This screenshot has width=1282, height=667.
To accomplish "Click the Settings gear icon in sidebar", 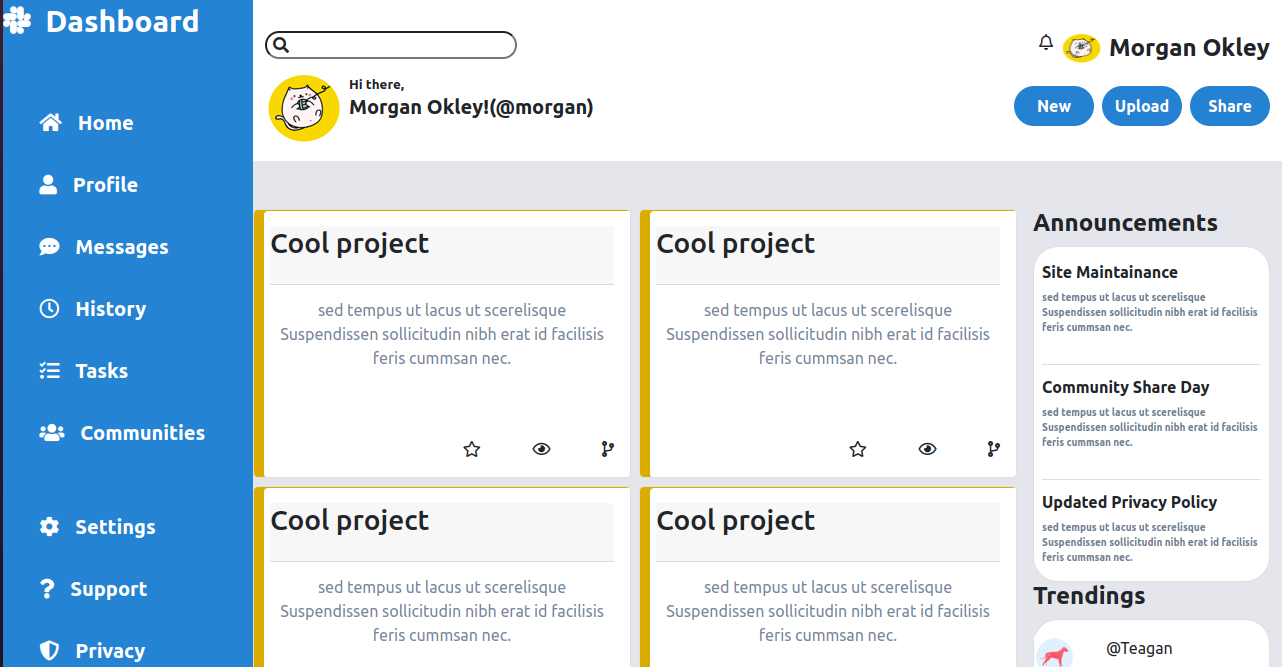I will point(49,527).
